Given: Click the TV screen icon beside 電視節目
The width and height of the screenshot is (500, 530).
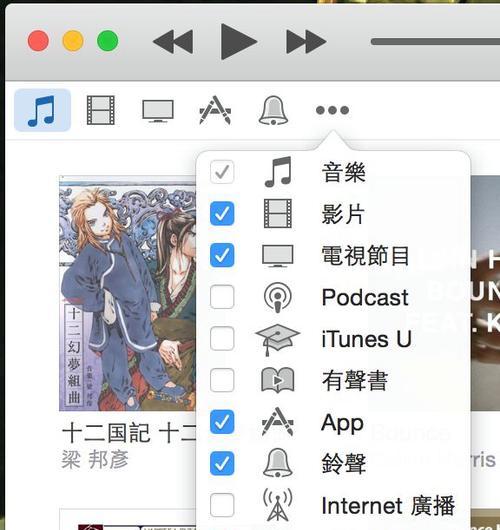Looking at the screenshot, I should pos(278,256).
